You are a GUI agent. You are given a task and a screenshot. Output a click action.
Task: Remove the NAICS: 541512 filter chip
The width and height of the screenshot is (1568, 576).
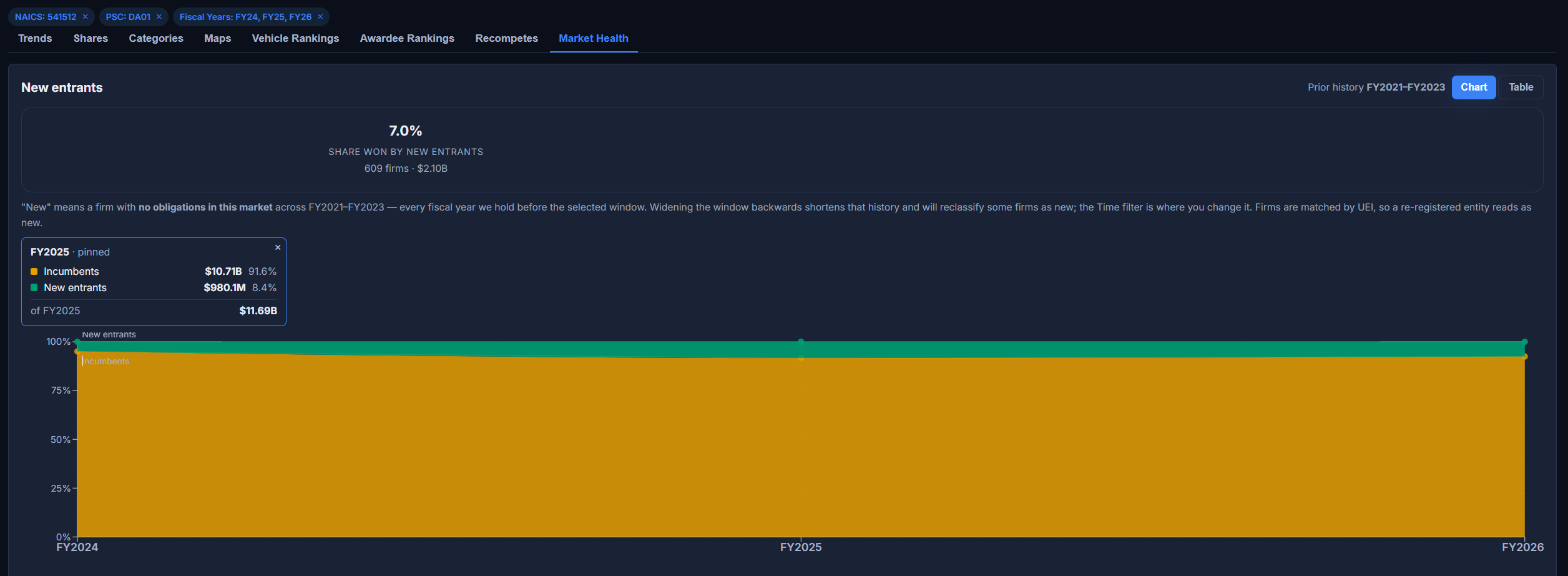pyautogui.click(x=86, y=17)
